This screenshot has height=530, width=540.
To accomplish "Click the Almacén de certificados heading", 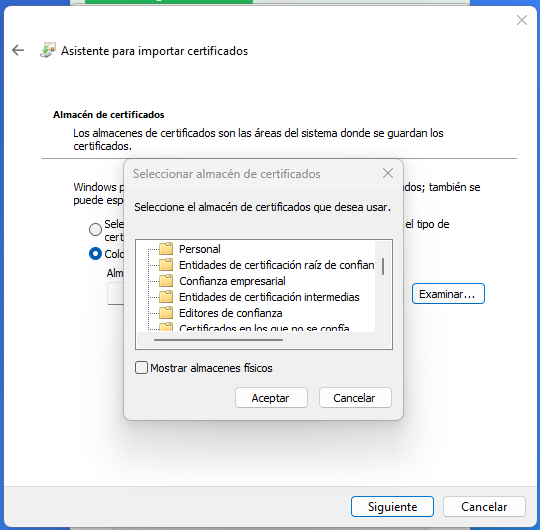I will (108, 115).
